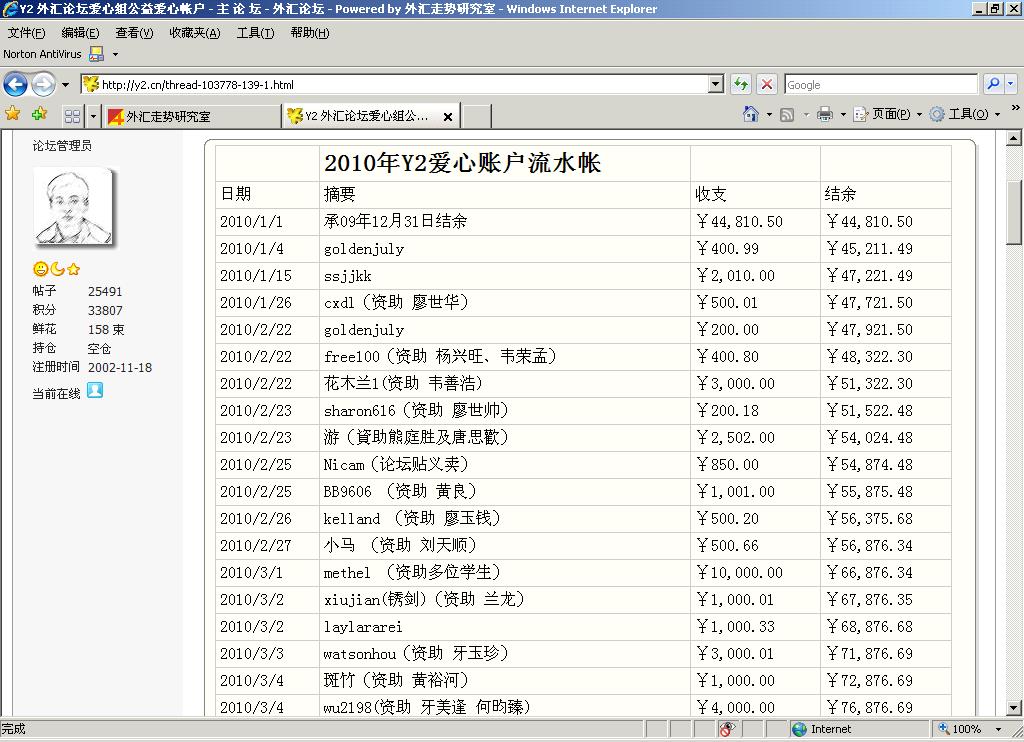Click the star rank icon under avatar

(73, 268)
